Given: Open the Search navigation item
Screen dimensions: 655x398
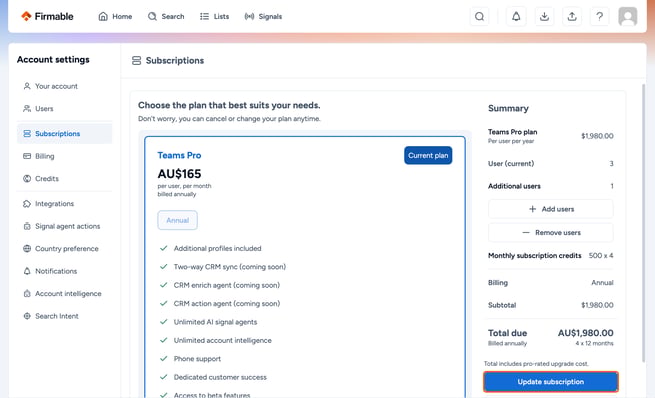Looking at the screenshot, I should [166, 16].
